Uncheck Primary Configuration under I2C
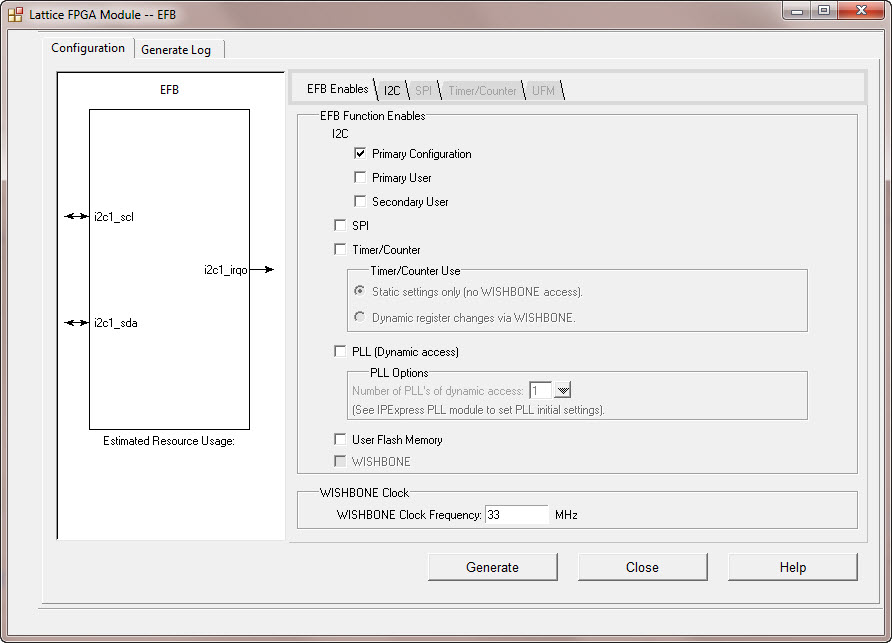Screen dimensions: 892x643 tap(360, 154)
